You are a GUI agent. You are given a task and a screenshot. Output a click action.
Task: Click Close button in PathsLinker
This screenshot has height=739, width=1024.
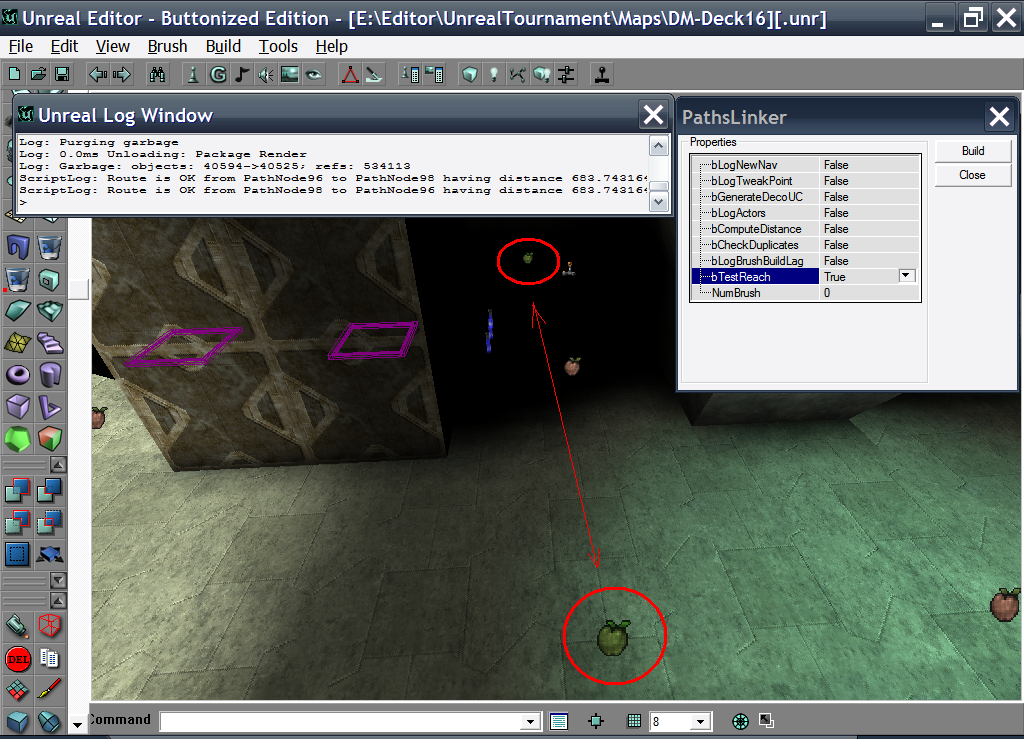(x=973, y=175)
